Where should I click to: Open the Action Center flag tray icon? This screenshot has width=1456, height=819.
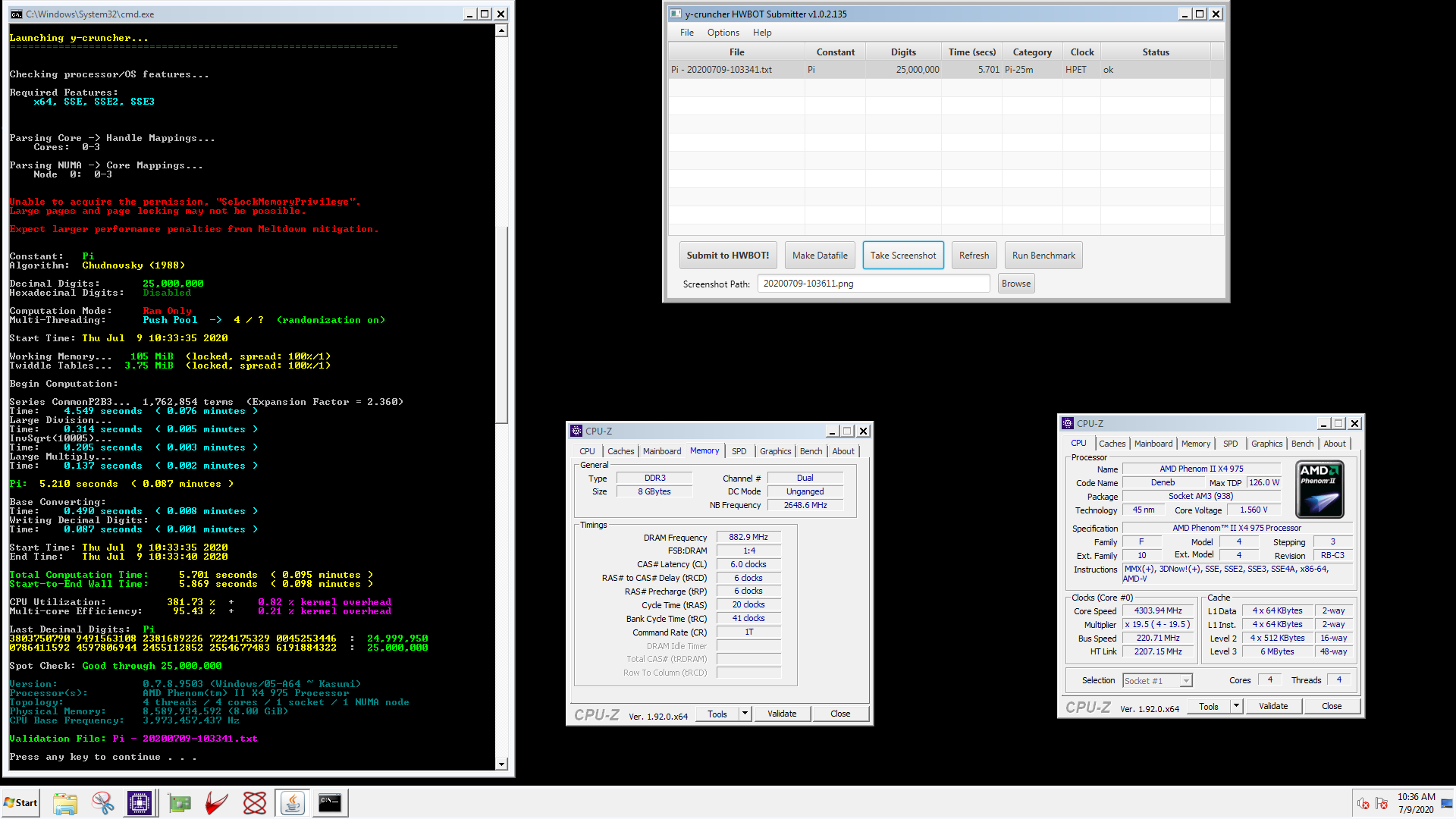[1381, 803]
